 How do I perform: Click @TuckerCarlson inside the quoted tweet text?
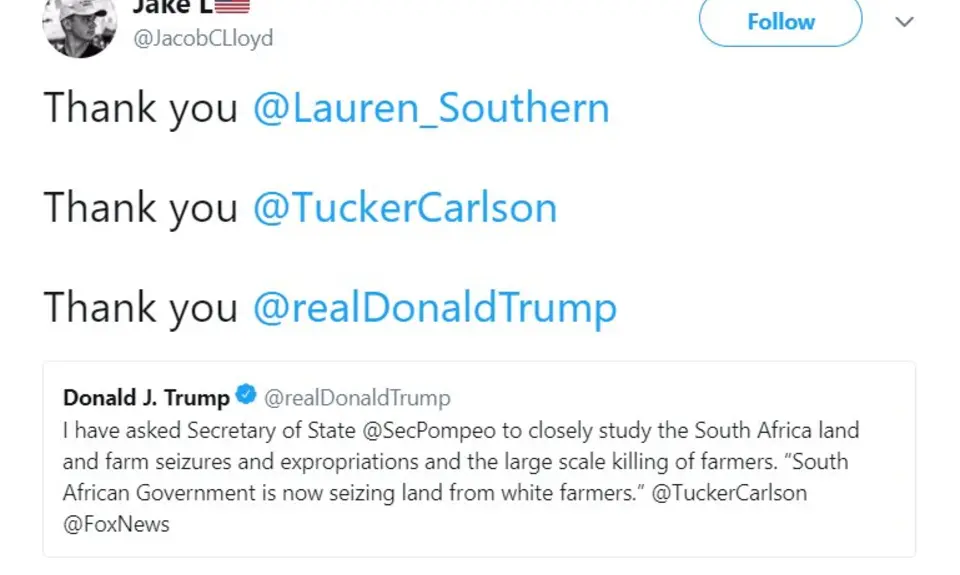point(728,493)
